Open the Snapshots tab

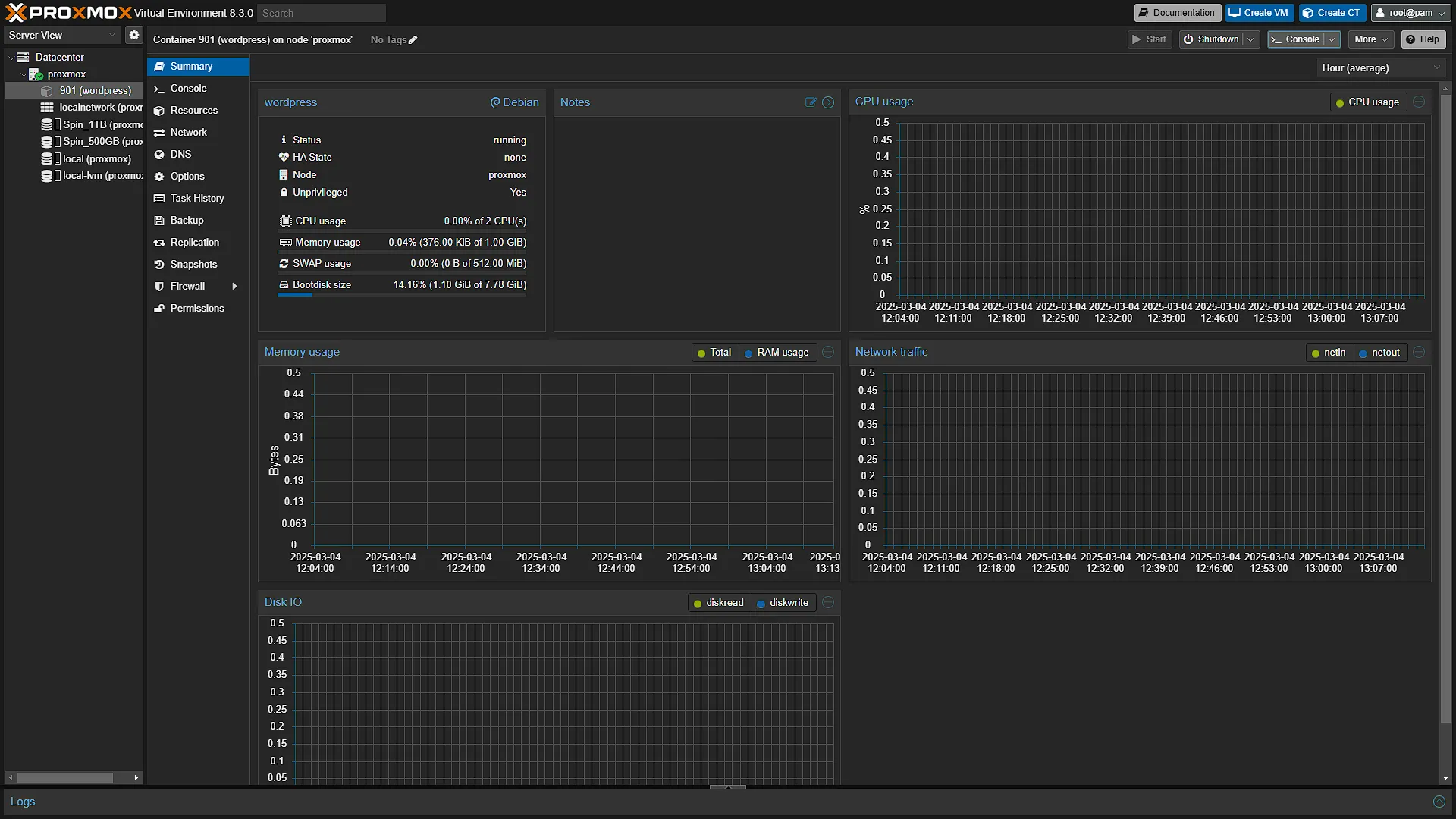point(198,265)
